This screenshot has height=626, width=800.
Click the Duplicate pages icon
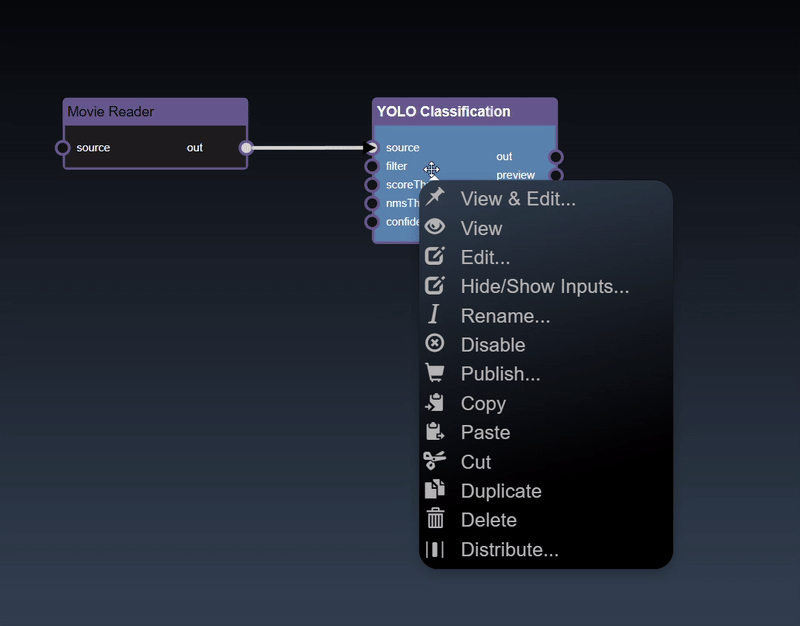pos(434,490)
